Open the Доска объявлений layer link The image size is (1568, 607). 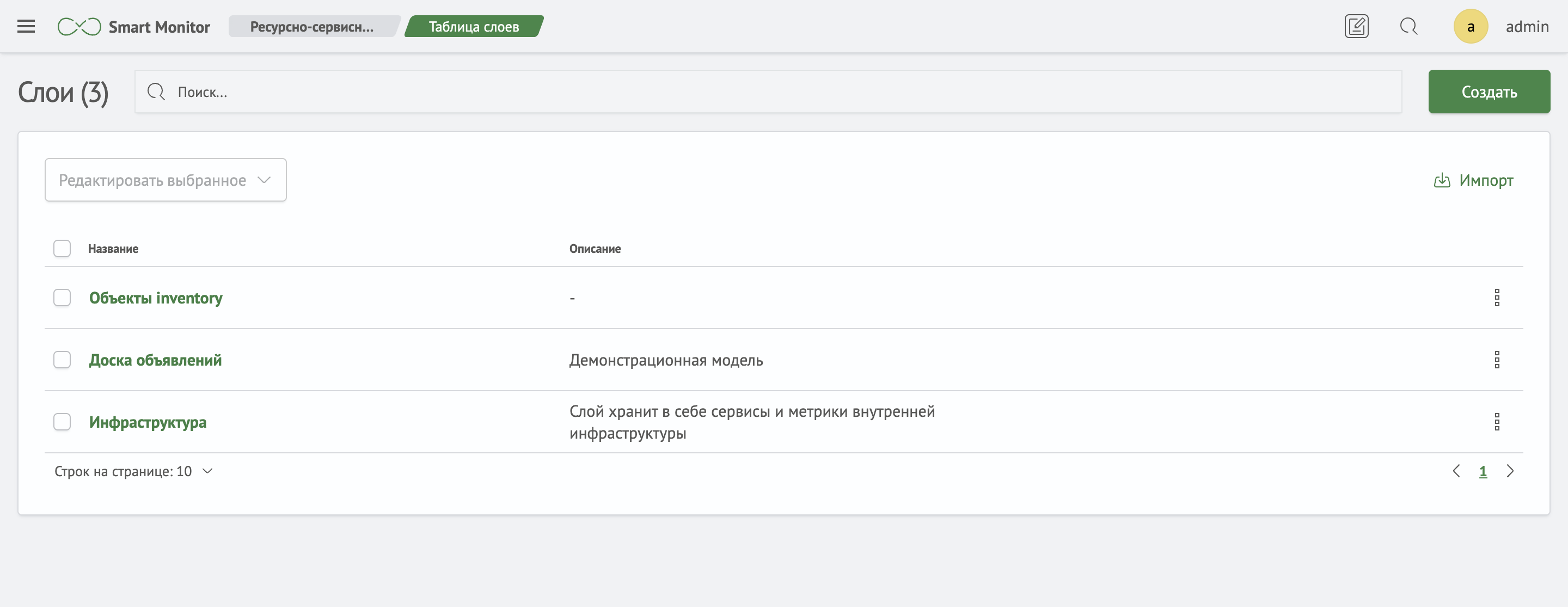pos(155,360)
